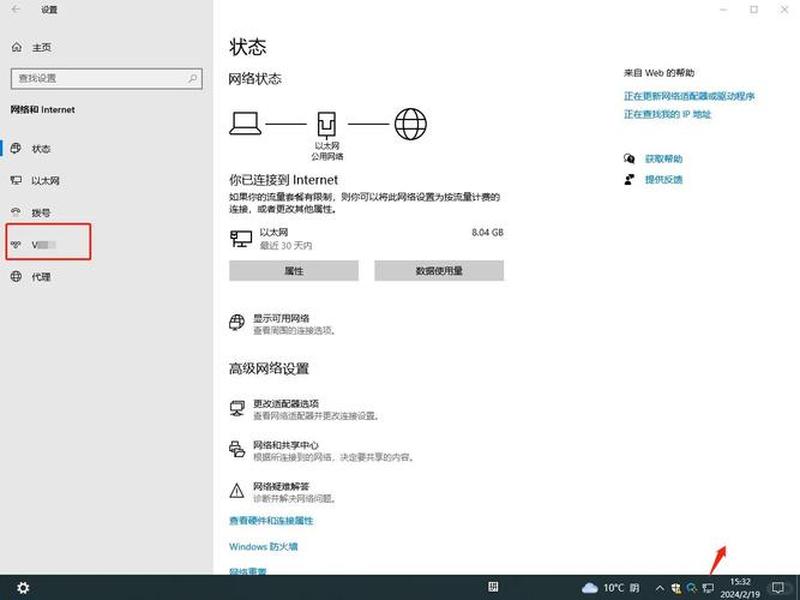Open the notification center icon
Screen dimensions: 800x600
(778, 588)
